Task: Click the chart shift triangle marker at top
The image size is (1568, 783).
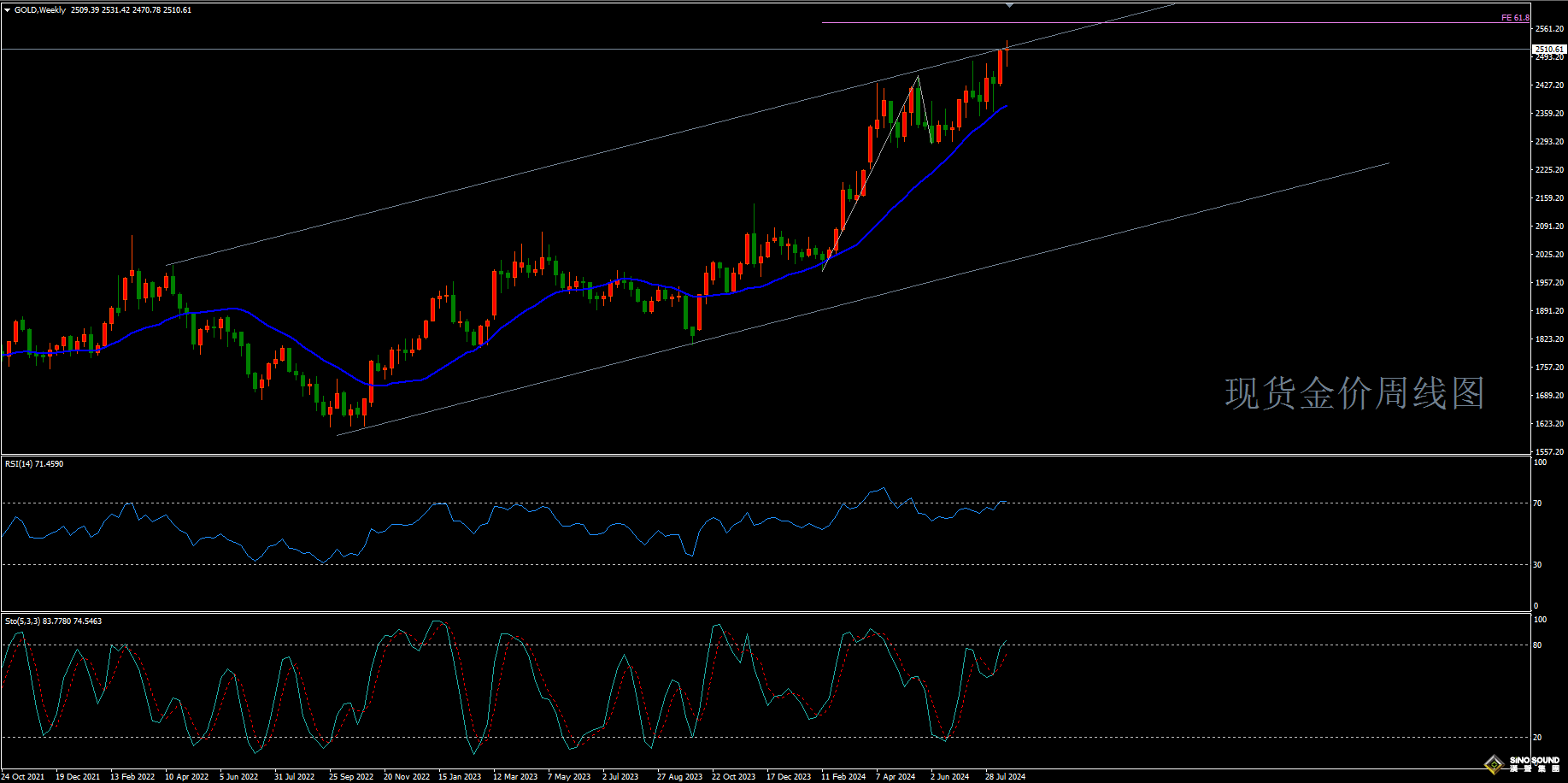Action: tap(1009, 5)
